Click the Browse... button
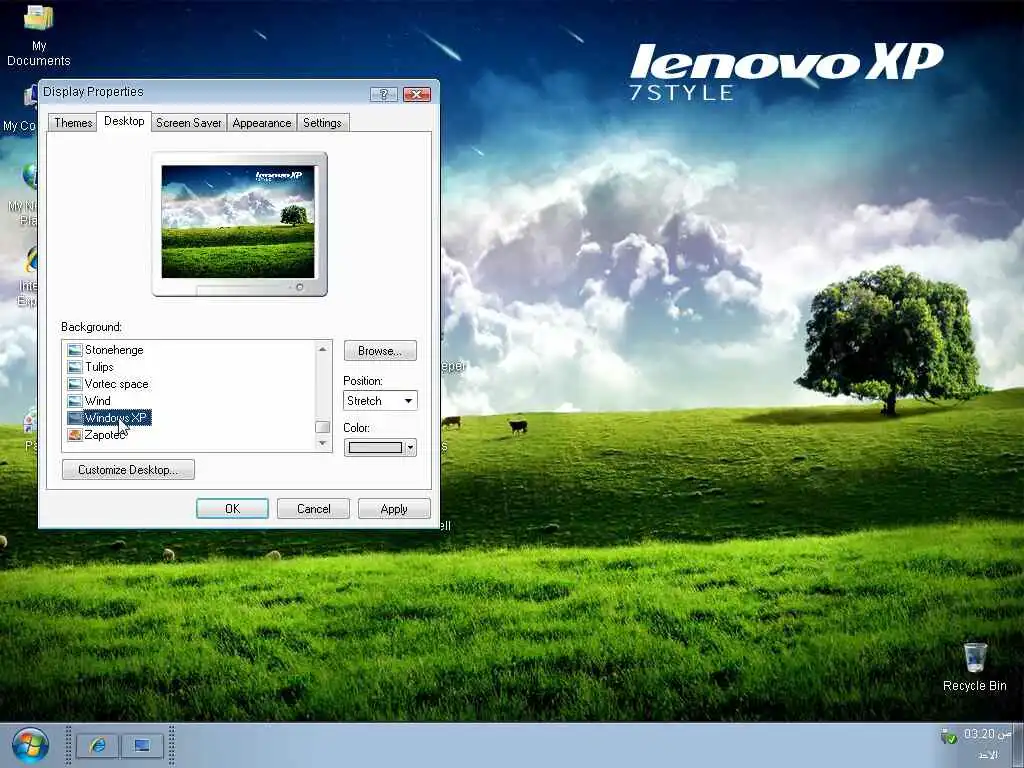Viewport: 1024px width, 768px height. tap(380, 351)
